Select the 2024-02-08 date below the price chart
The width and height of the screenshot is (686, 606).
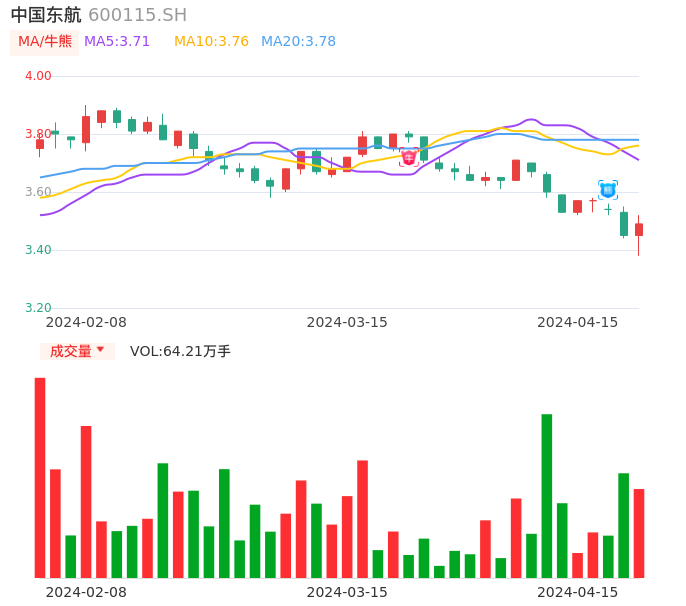pyautogui.click(x=86, y=322)
